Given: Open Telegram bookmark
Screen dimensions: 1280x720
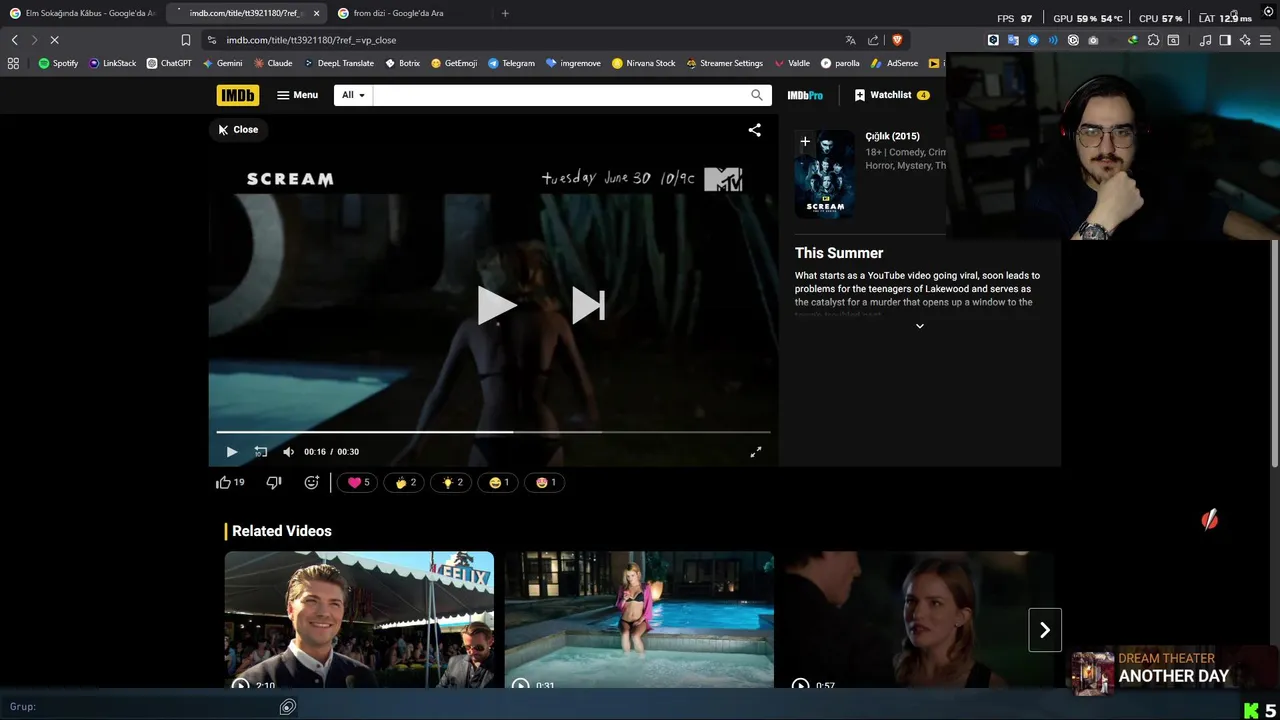Looking at the screenshot, I should (x=511, y=63).
